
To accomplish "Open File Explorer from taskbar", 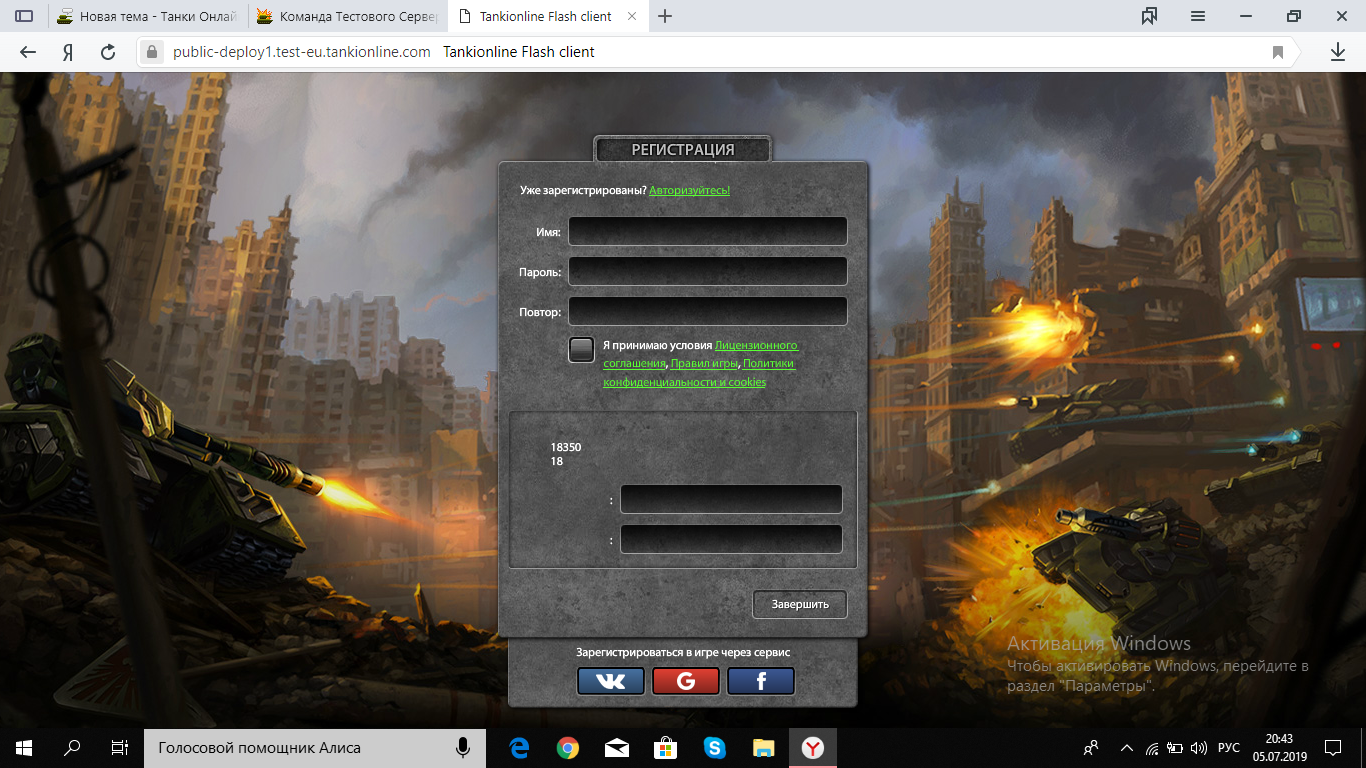I will click(763, 747).
